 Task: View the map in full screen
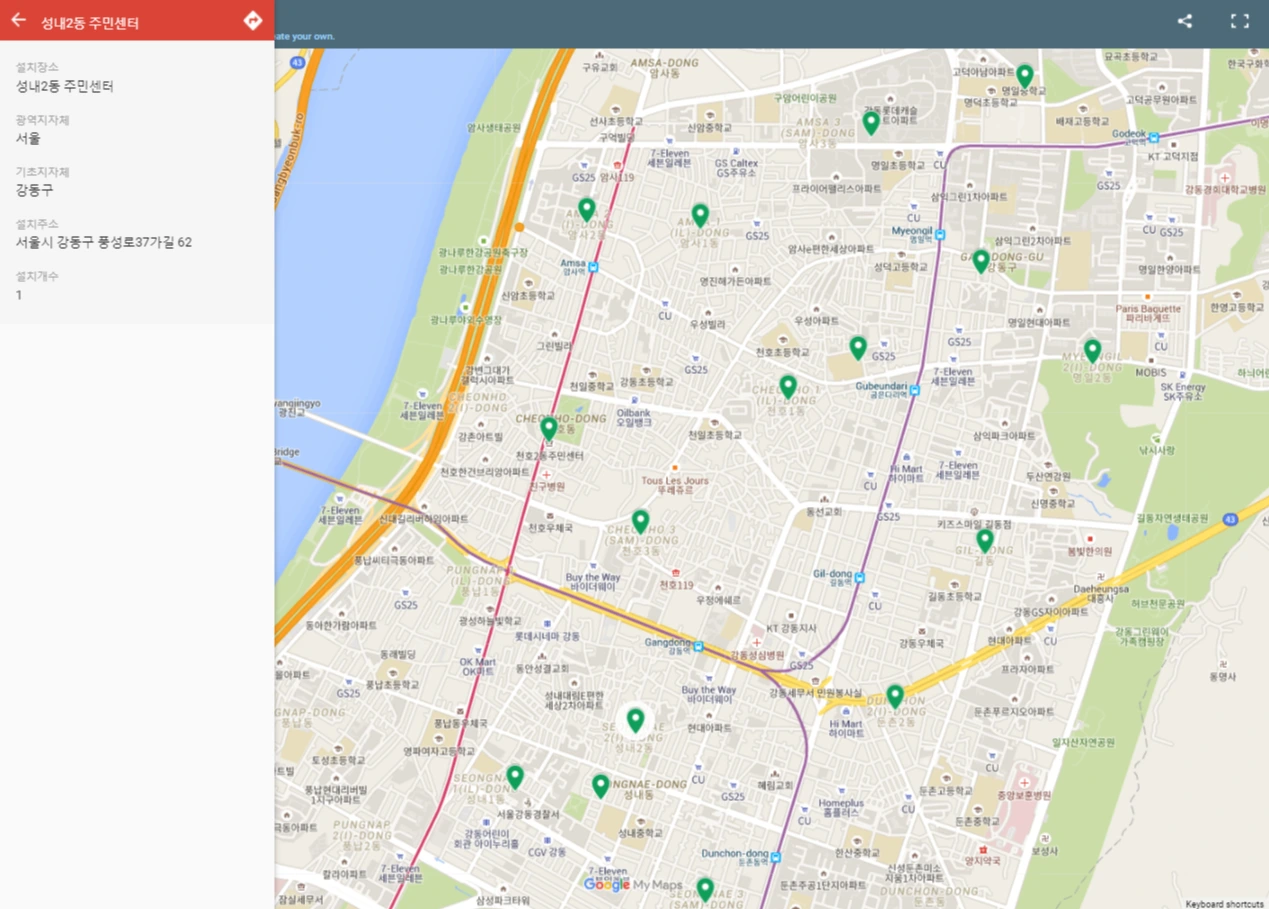tap(1240, 21)
